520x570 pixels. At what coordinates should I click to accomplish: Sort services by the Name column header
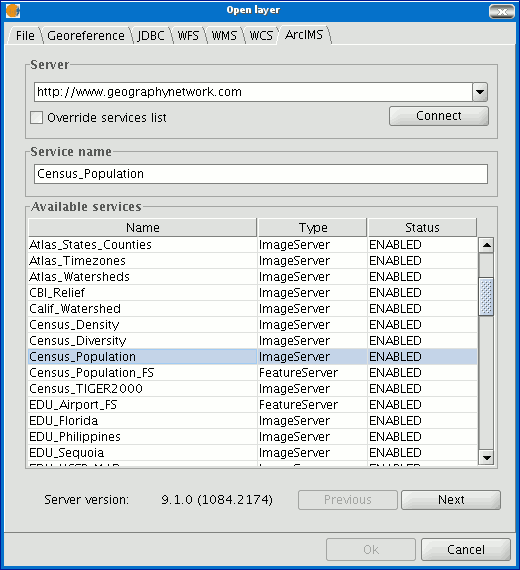tap(143, 228)
